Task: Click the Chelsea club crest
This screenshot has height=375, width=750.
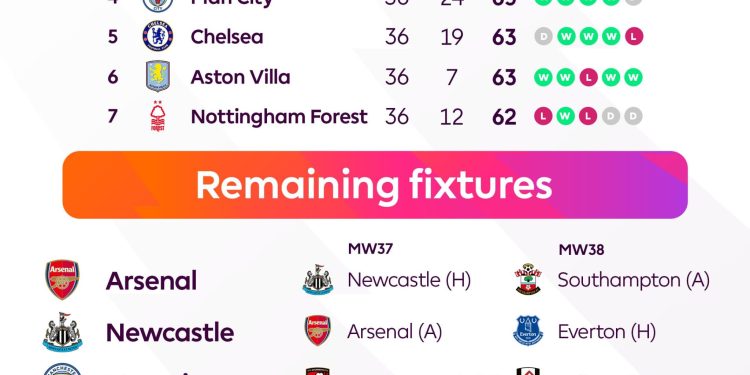Action: point(157,36)
